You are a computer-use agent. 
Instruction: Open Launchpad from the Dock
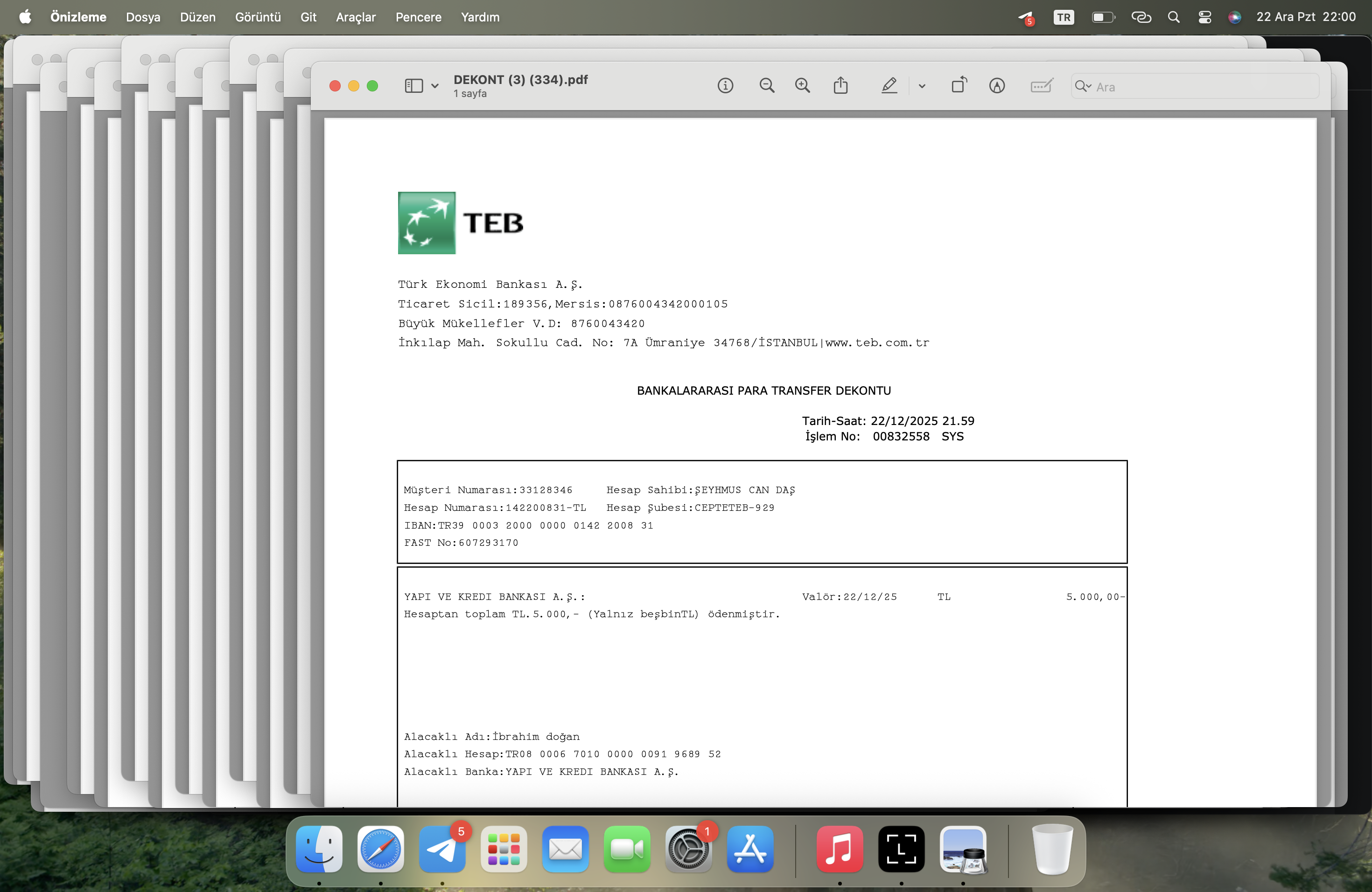504,849
